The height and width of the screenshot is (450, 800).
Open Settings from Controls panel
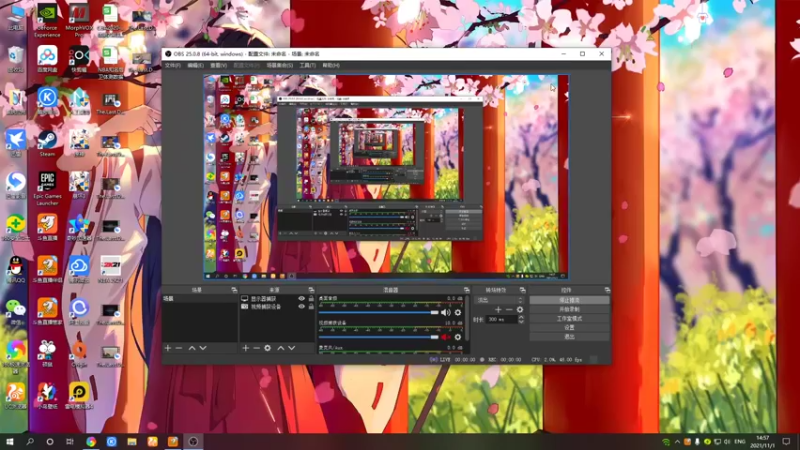[x=569, y=328]
